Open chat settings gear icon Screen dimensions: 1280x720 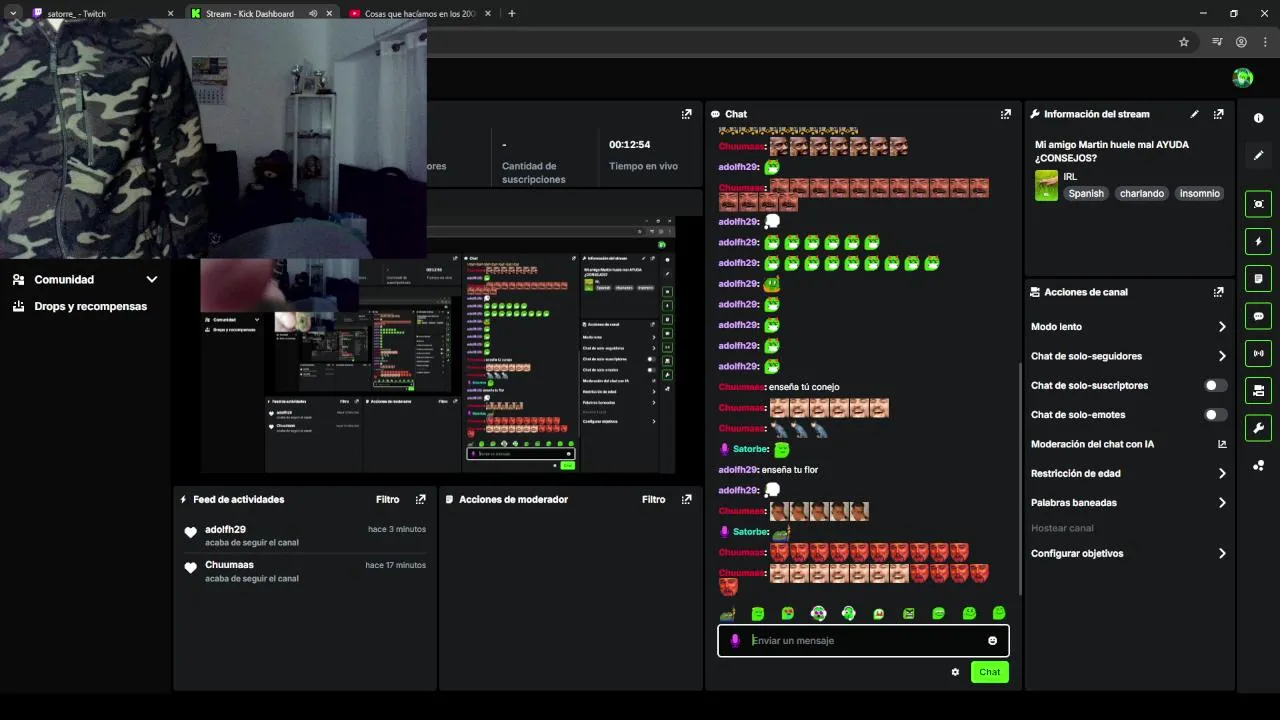click(x=955, y=672)
